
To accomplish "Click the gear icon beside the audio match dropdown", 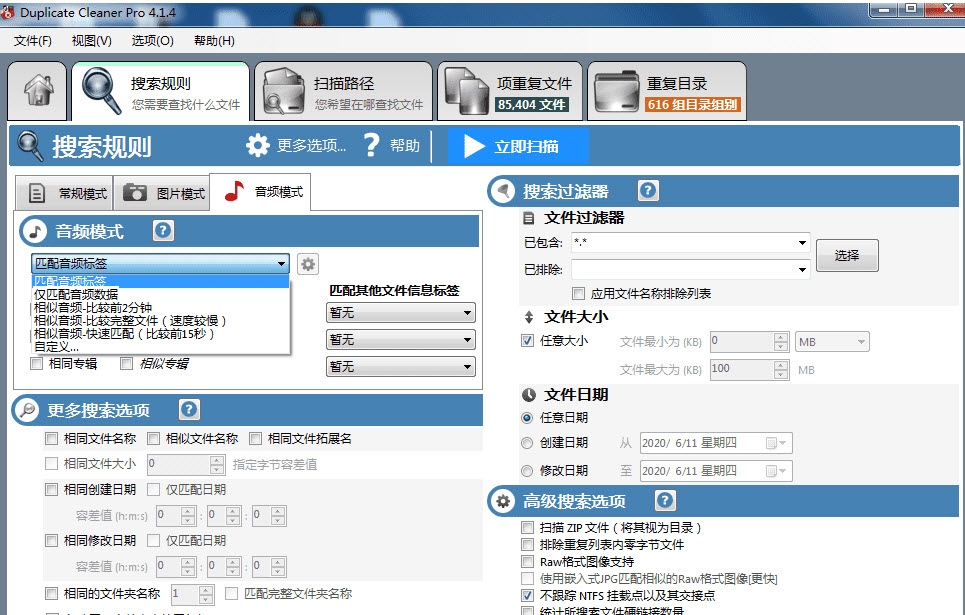I will pos(306,263).
